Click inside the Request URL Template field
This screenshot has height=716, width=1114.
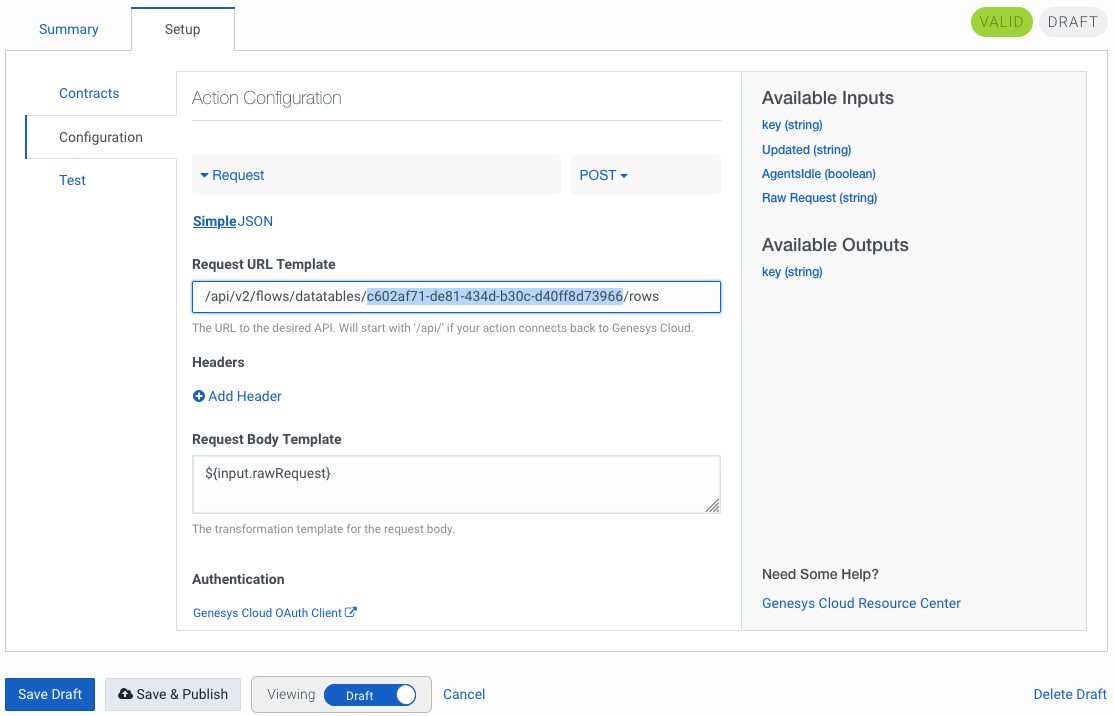click(455, 296)
